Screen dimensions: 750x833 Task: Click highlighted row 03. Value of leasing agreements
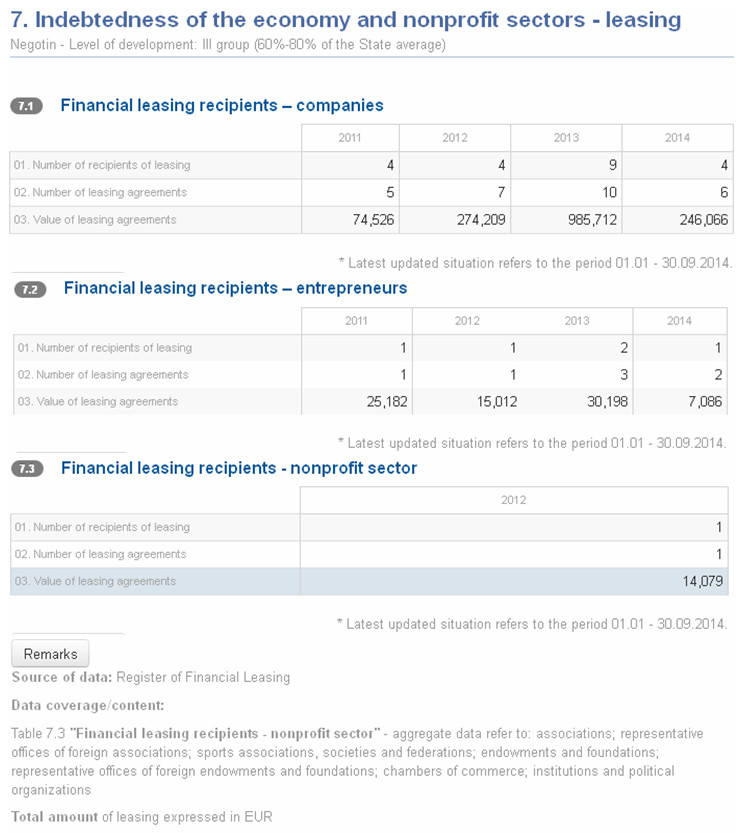[369, 581]
